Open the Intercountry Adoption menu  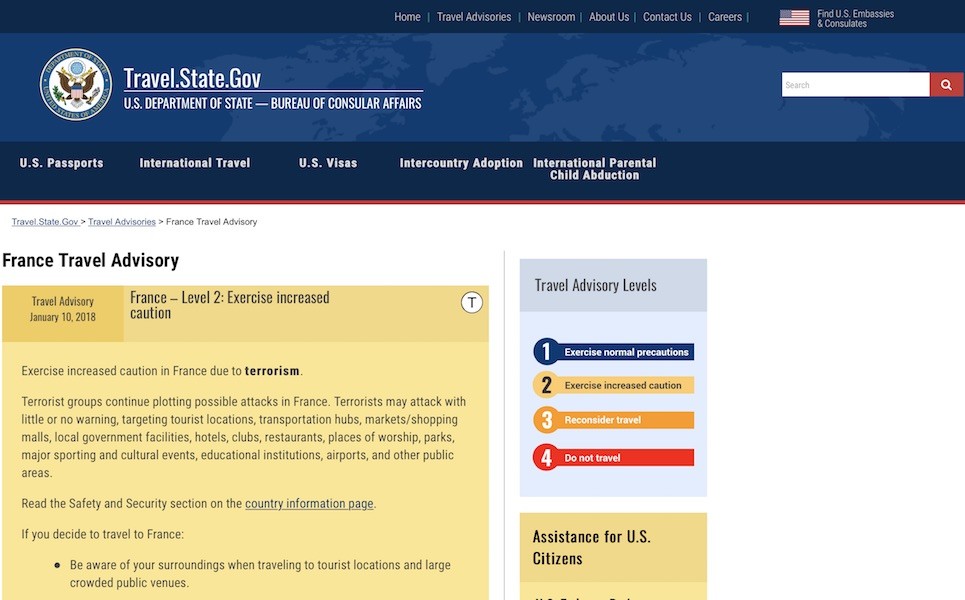point(461,163)
